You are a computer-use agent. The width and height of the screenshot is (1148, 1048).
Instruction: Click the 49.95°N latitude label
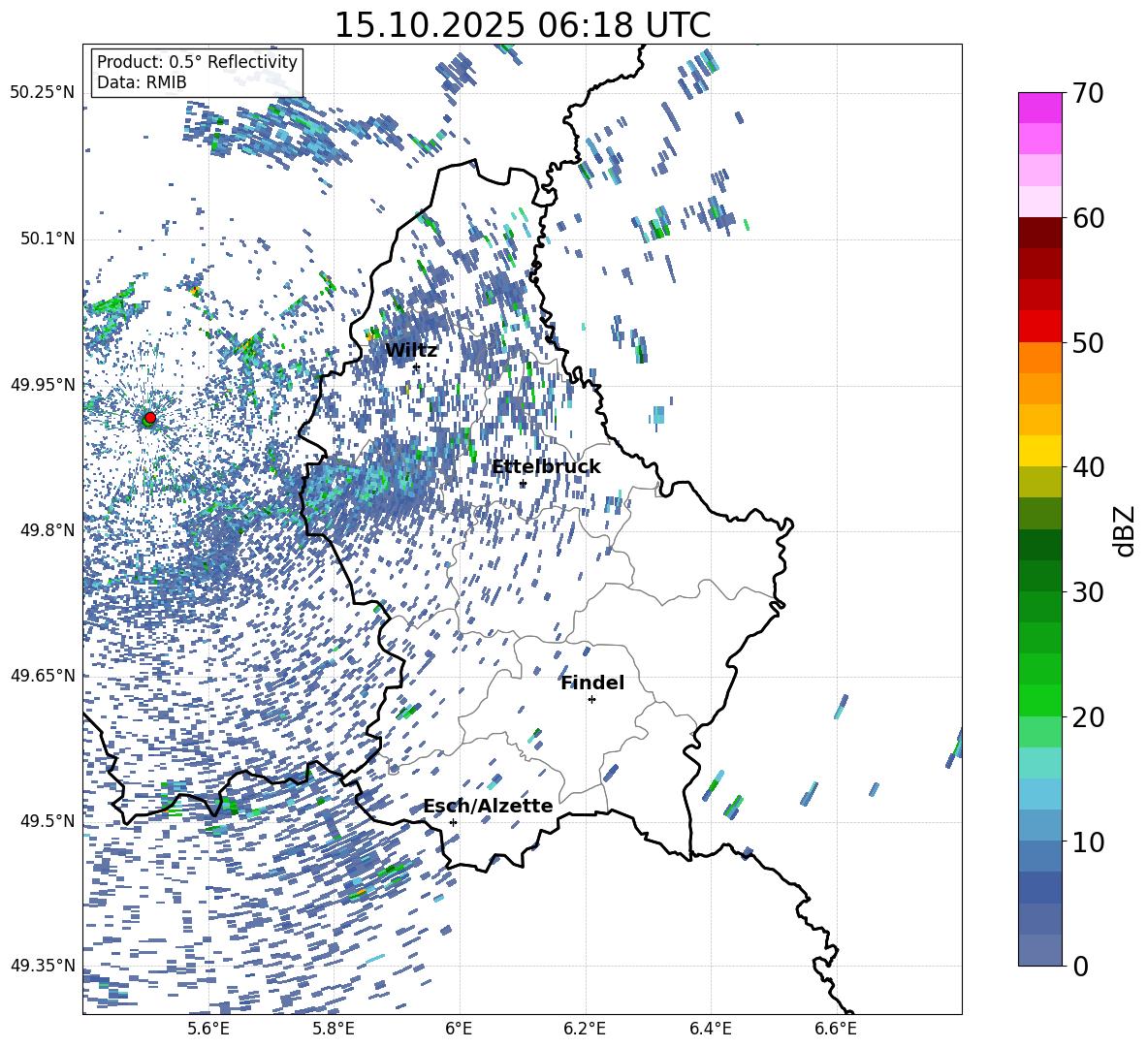[x=42, y=384]
